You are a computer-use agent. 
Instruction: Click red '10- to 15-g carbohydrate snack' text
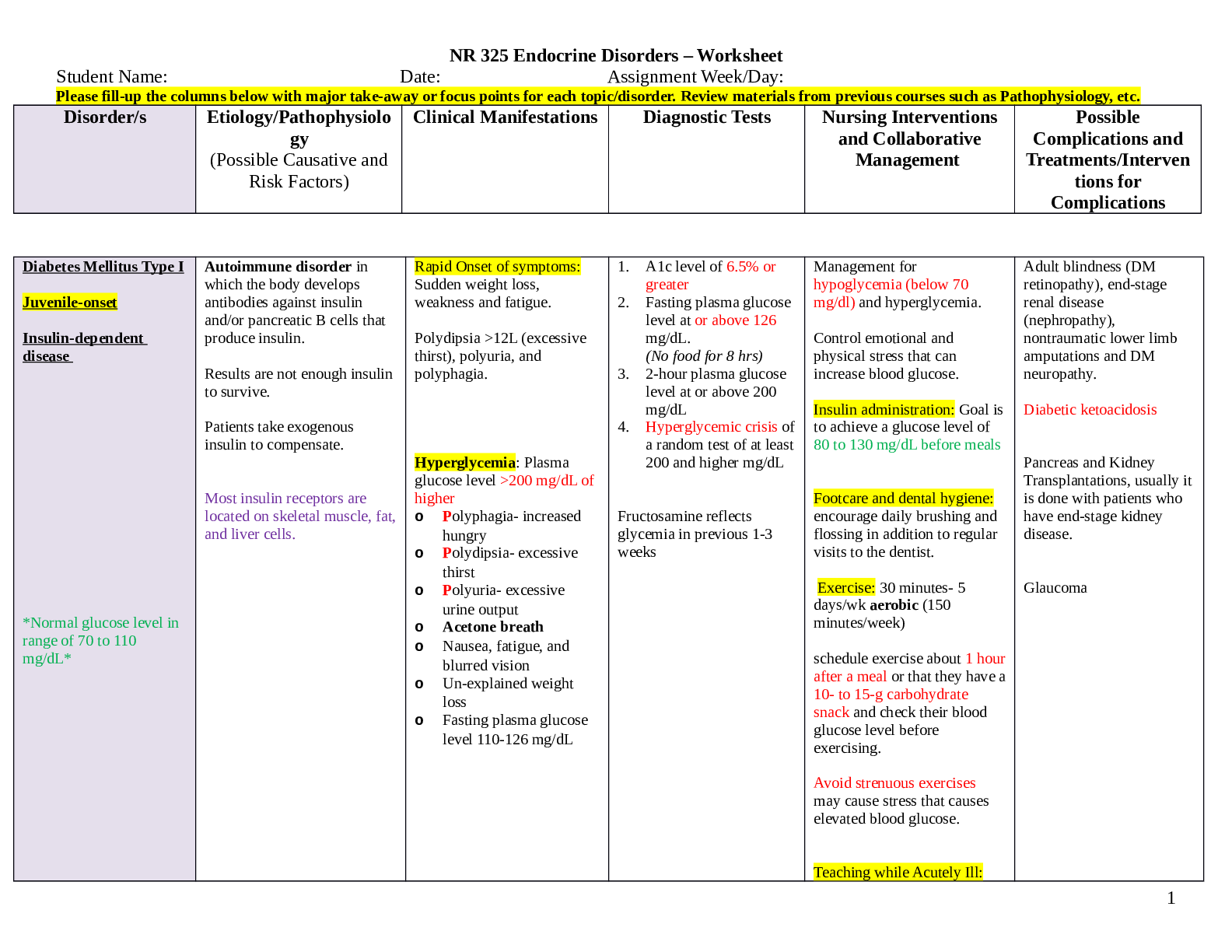891,703
